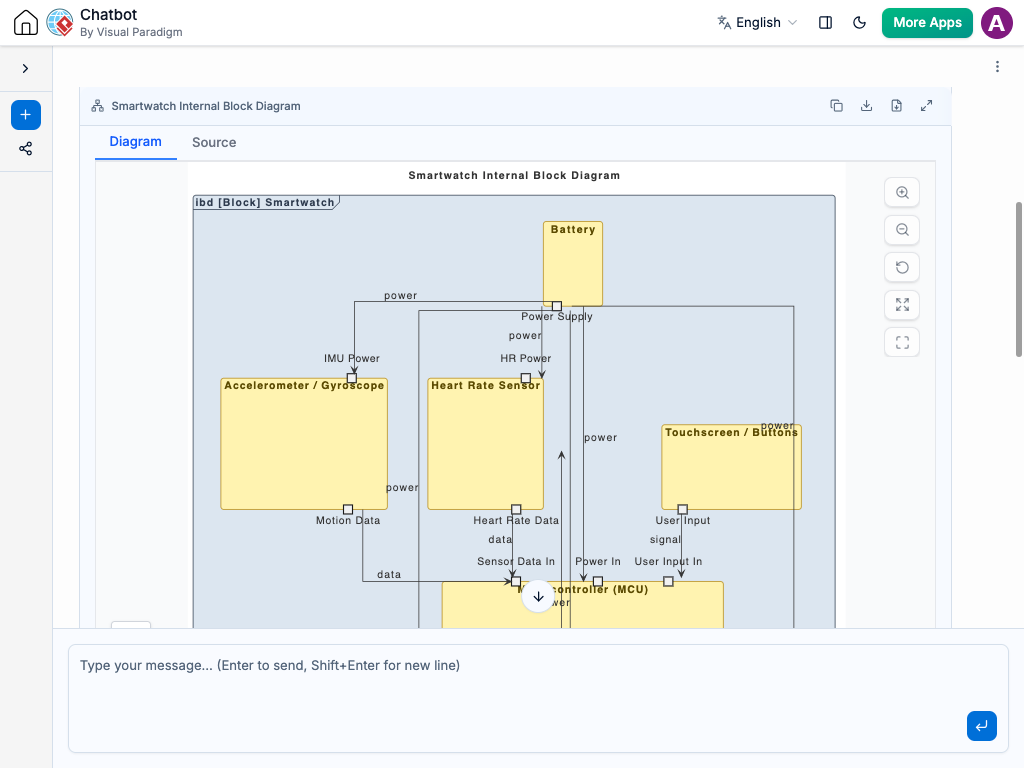Export the diagram as a file

pos(896,106)
